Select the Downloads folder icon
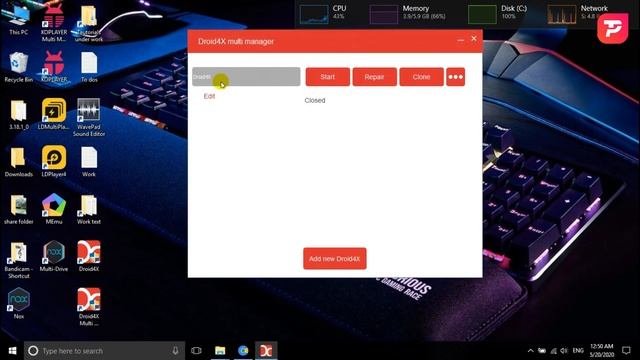640x360 pixels. 18,162
